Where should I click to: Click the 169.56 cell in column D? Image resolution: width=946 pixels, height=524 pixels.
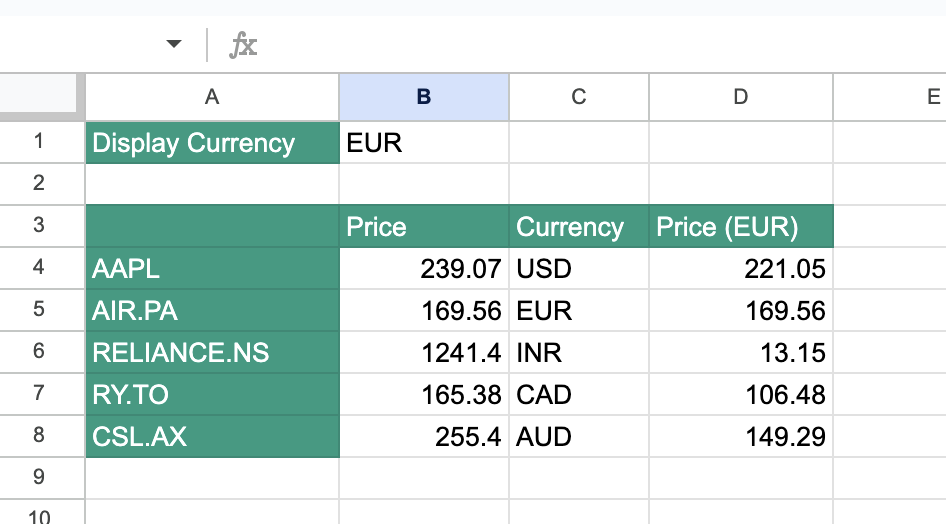(741, 310)
